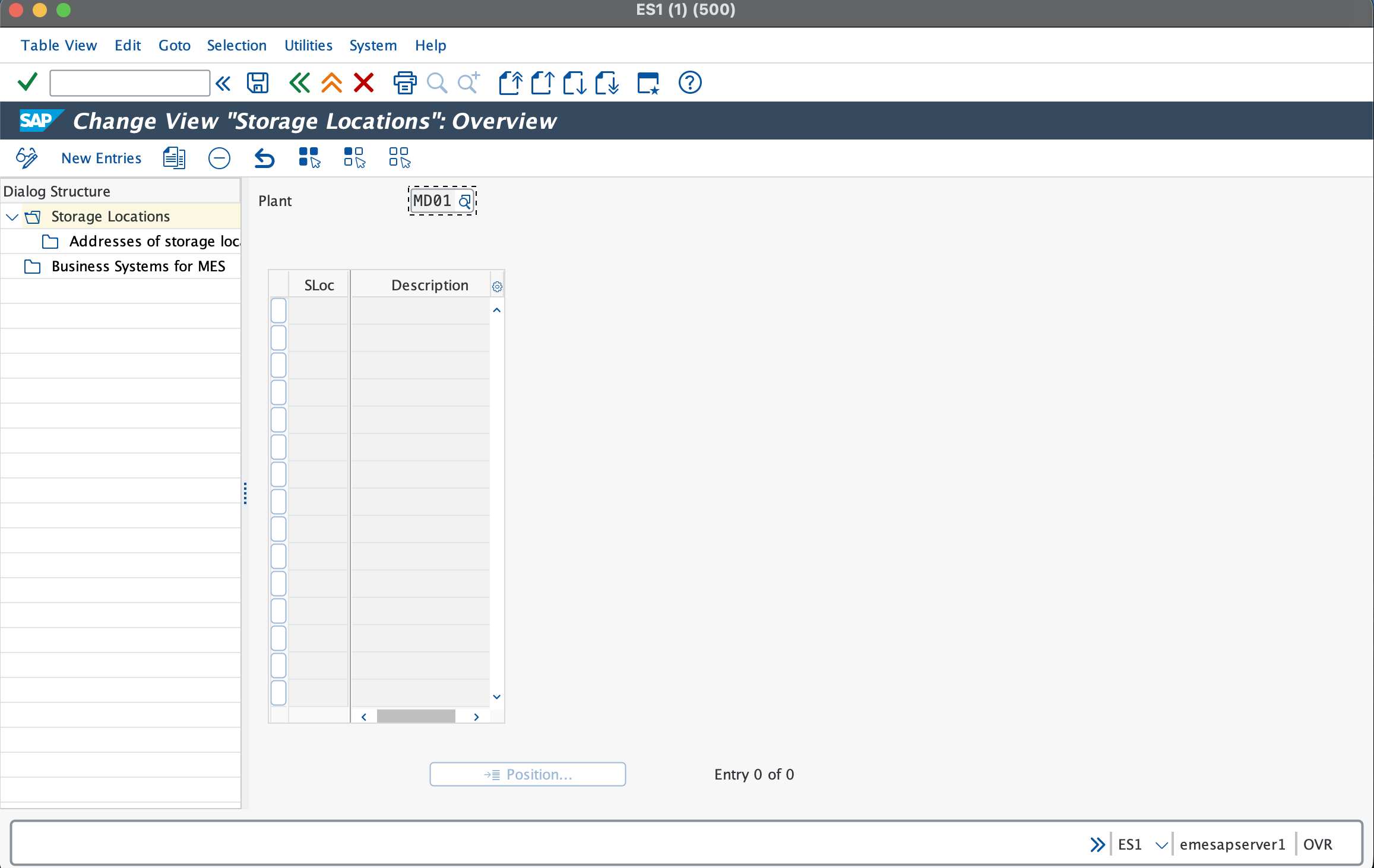Go to previous page icon
Screen dimensions: 1374x868
(x=542, y=83)
